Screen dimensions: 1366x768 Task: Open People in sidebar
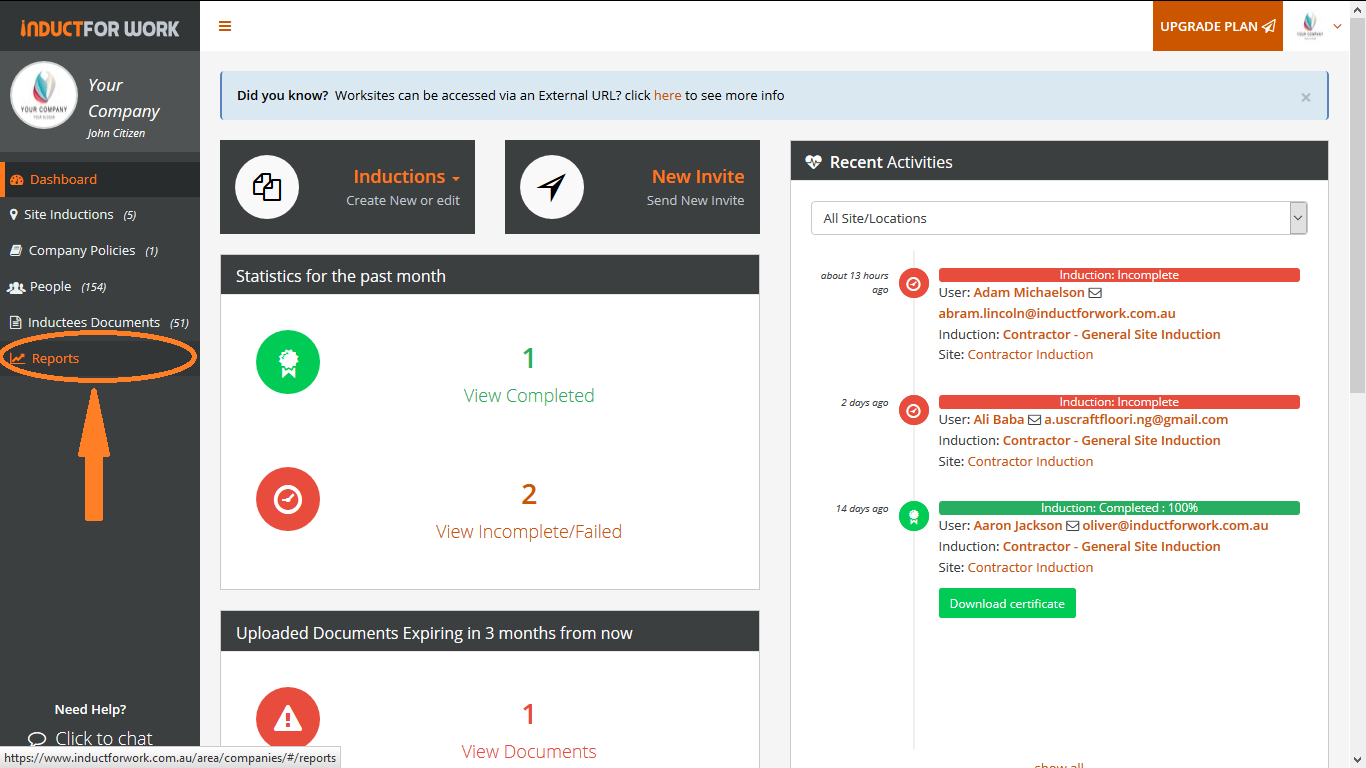click(x=100, y=287)
